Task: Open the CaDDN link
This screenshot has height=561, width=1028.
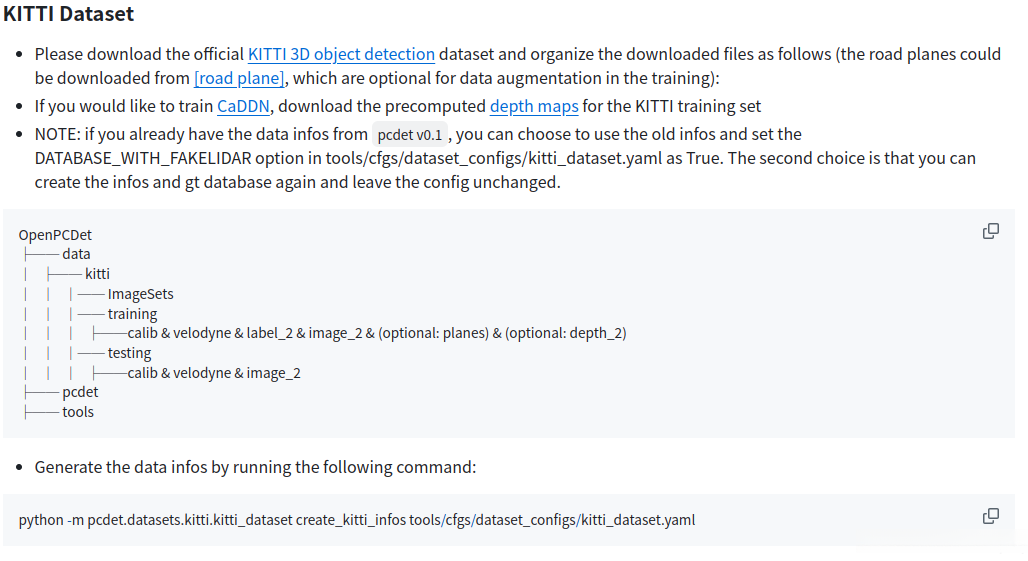Action: 244,106
